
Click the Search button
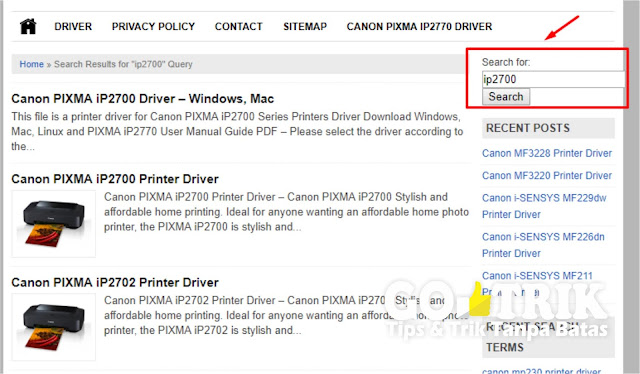point(506,97)
